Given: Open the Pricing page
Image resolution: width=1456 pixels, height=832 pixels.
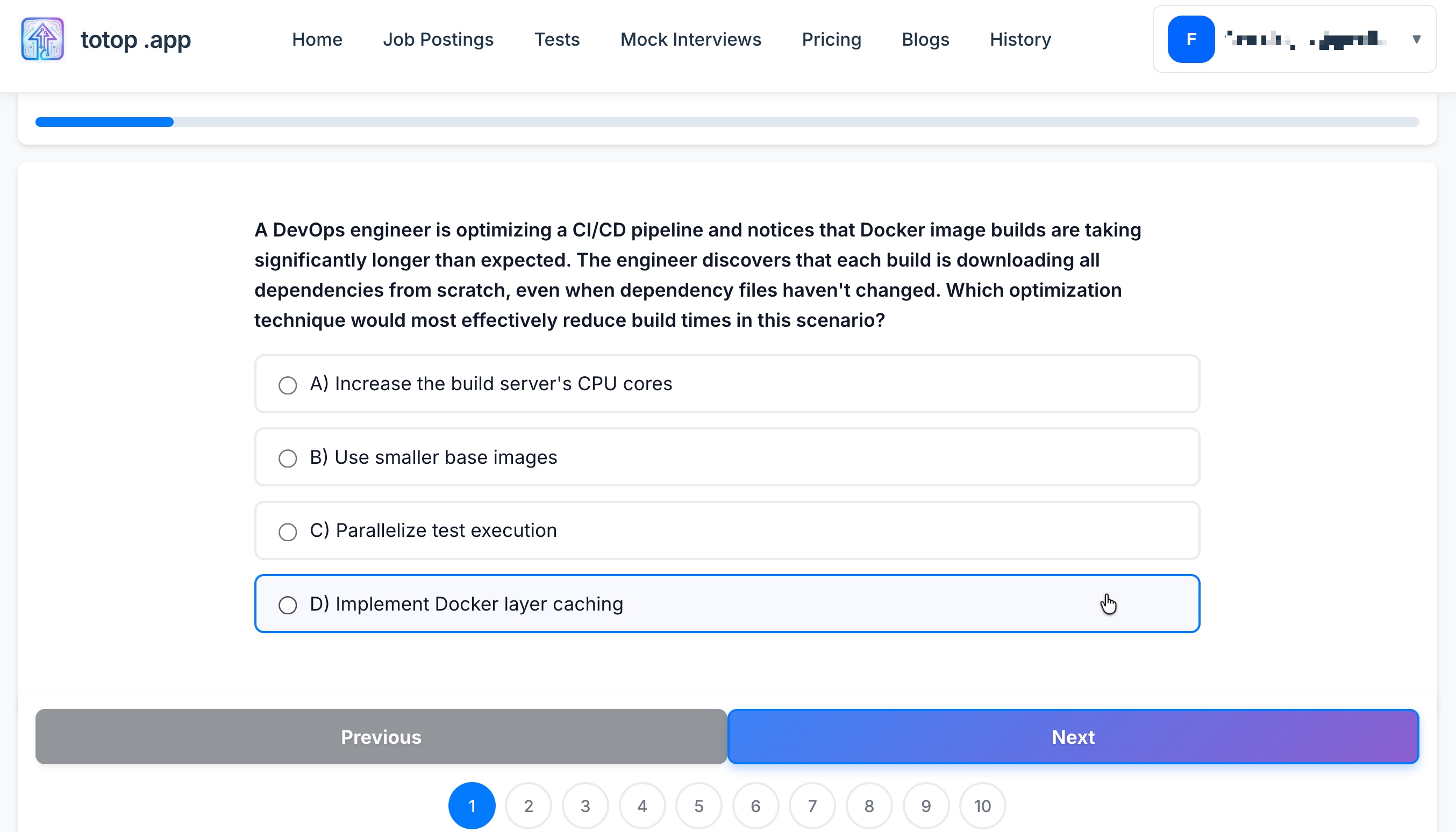Looking at the screenshot, I should 831,39.
